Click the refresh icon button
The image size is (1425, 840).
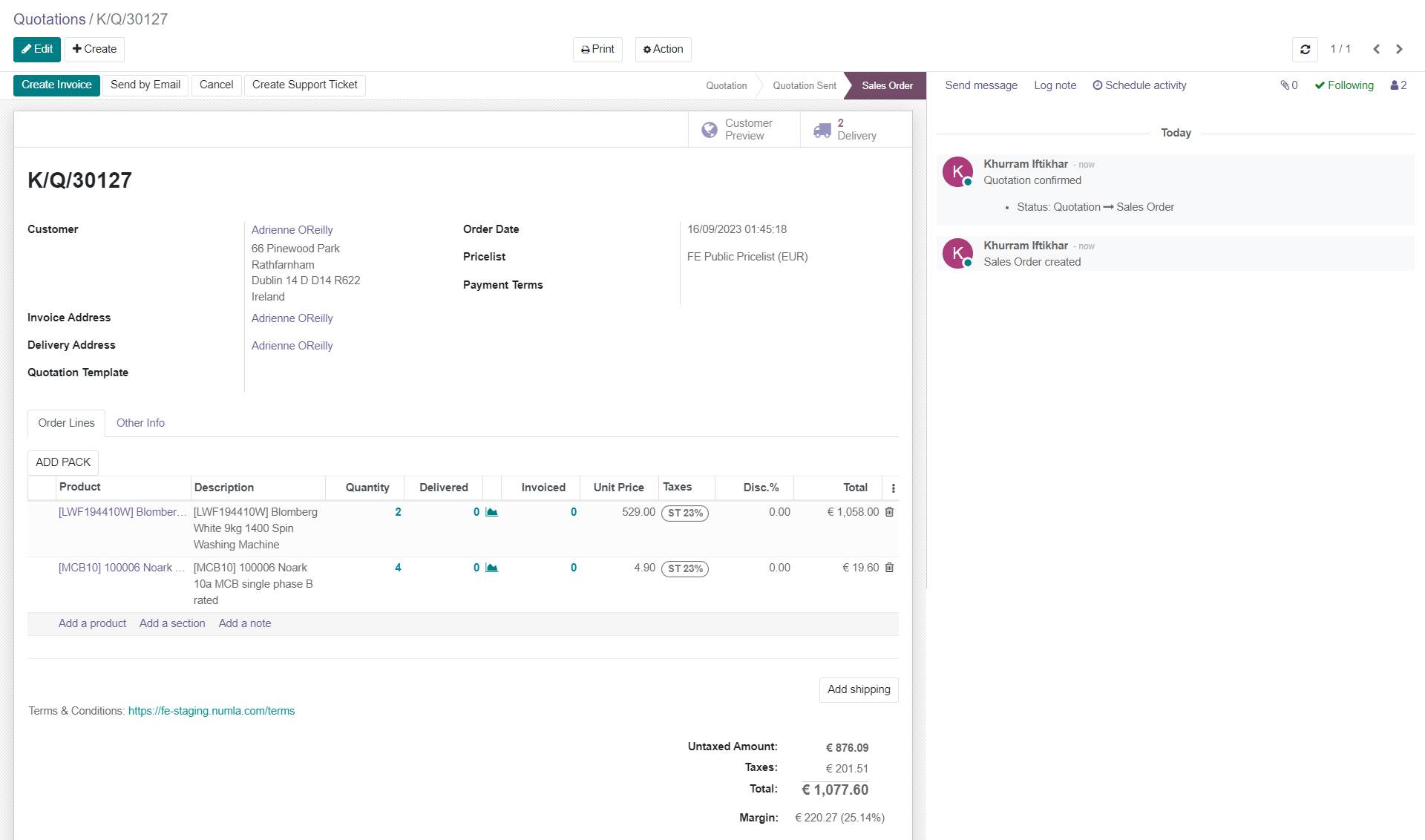[1305, 50]
